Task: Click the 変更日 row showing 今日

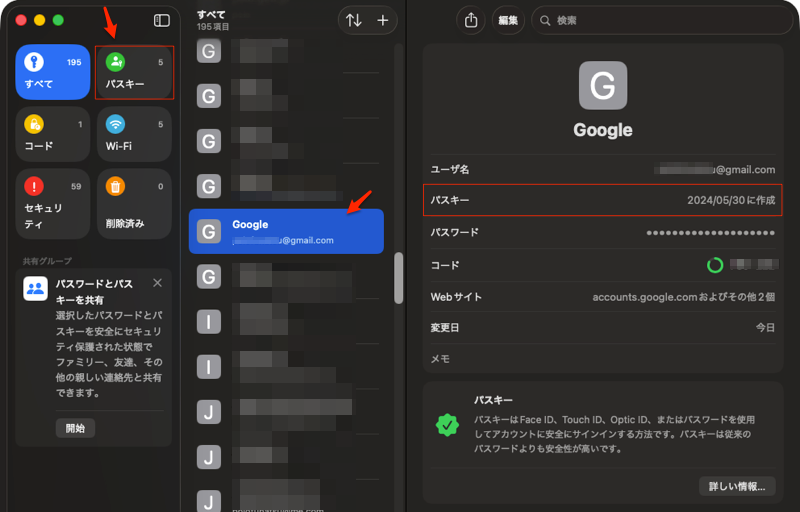Action: pyautogui.click(x=603, y=327)
